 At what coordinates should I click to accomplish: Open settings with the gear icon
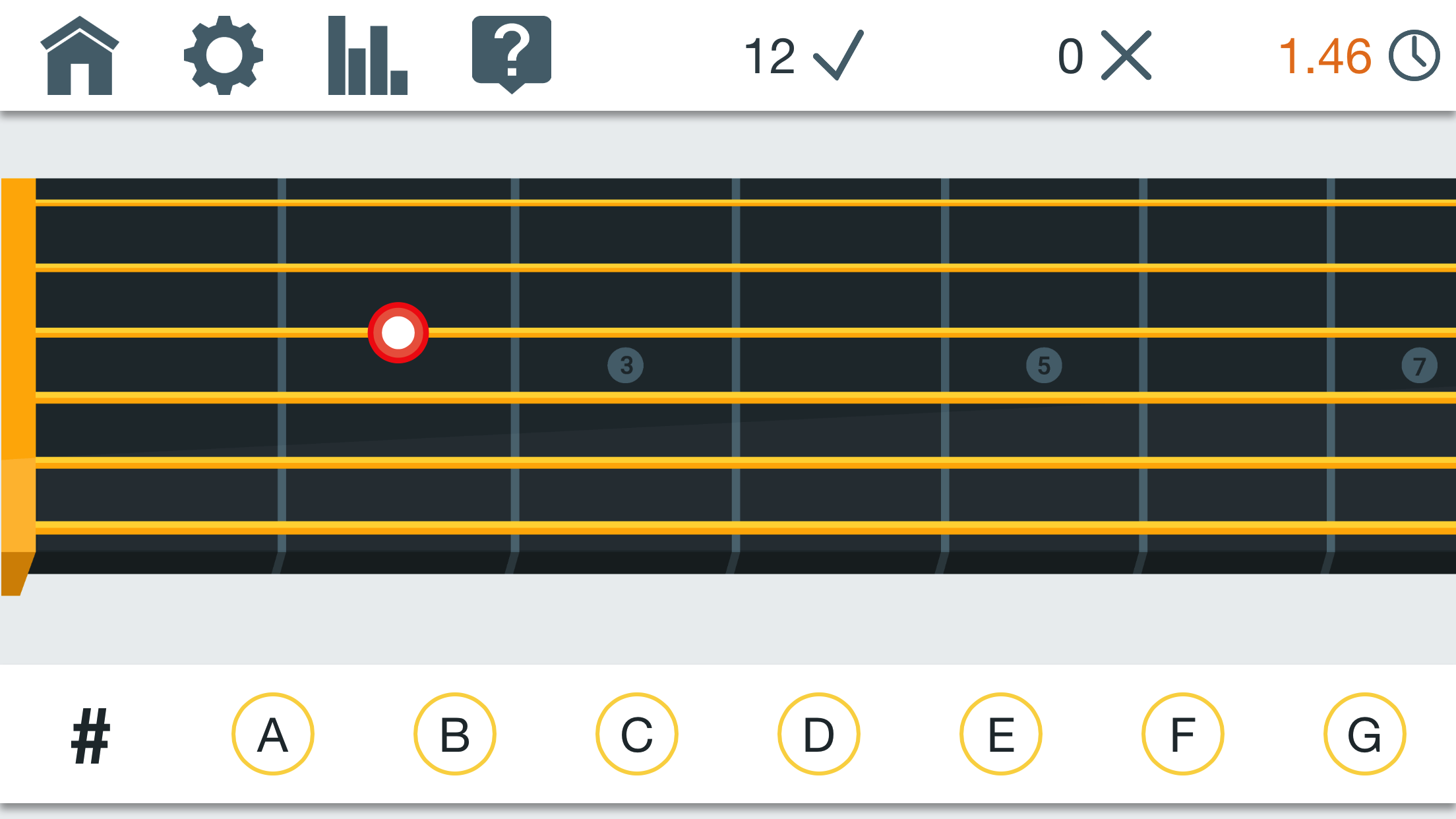click(x=224, y=55)
